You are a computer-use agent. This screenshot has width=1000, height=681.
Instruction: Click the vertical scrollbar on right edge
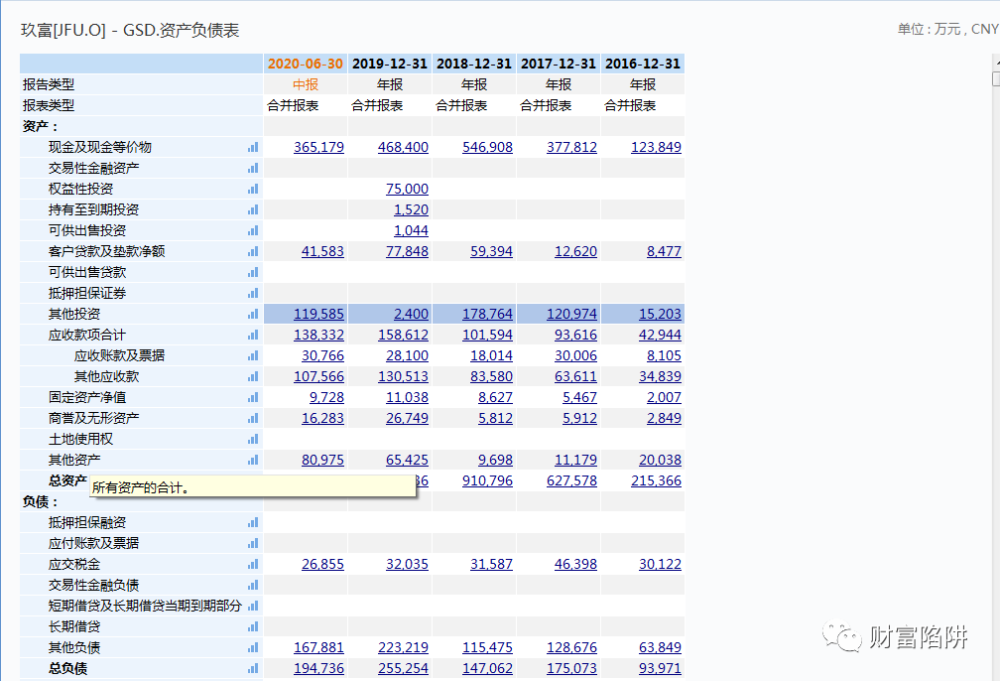(x=996, y=369)
